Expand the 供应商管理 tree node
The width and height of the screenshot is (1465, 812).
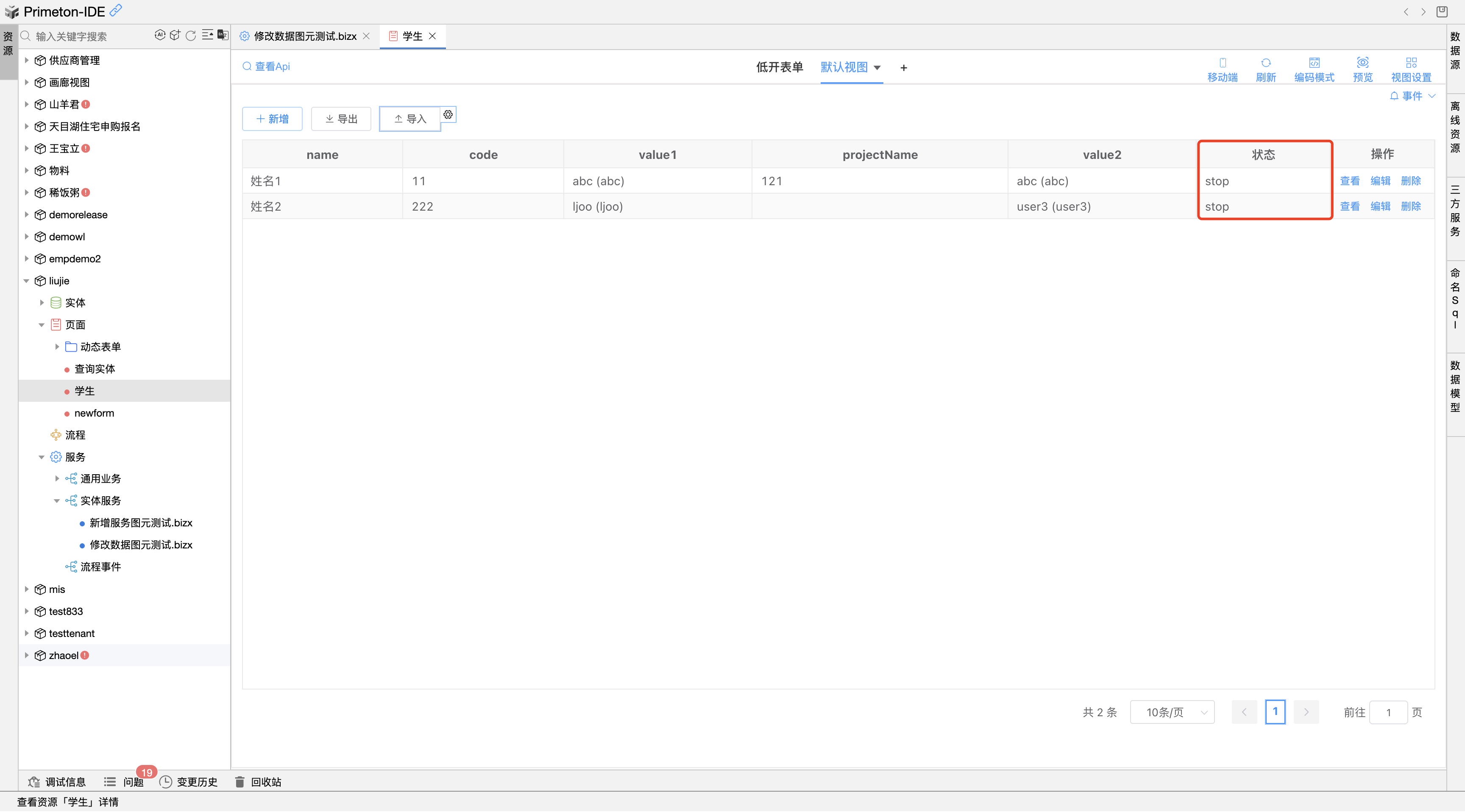pos(27,60)
